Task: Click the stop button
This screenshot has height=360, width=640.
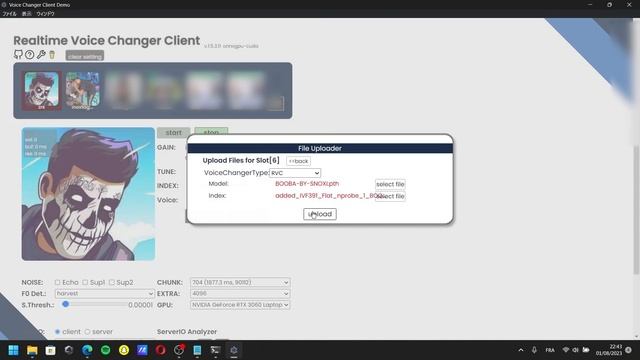Action: (211, 132)
